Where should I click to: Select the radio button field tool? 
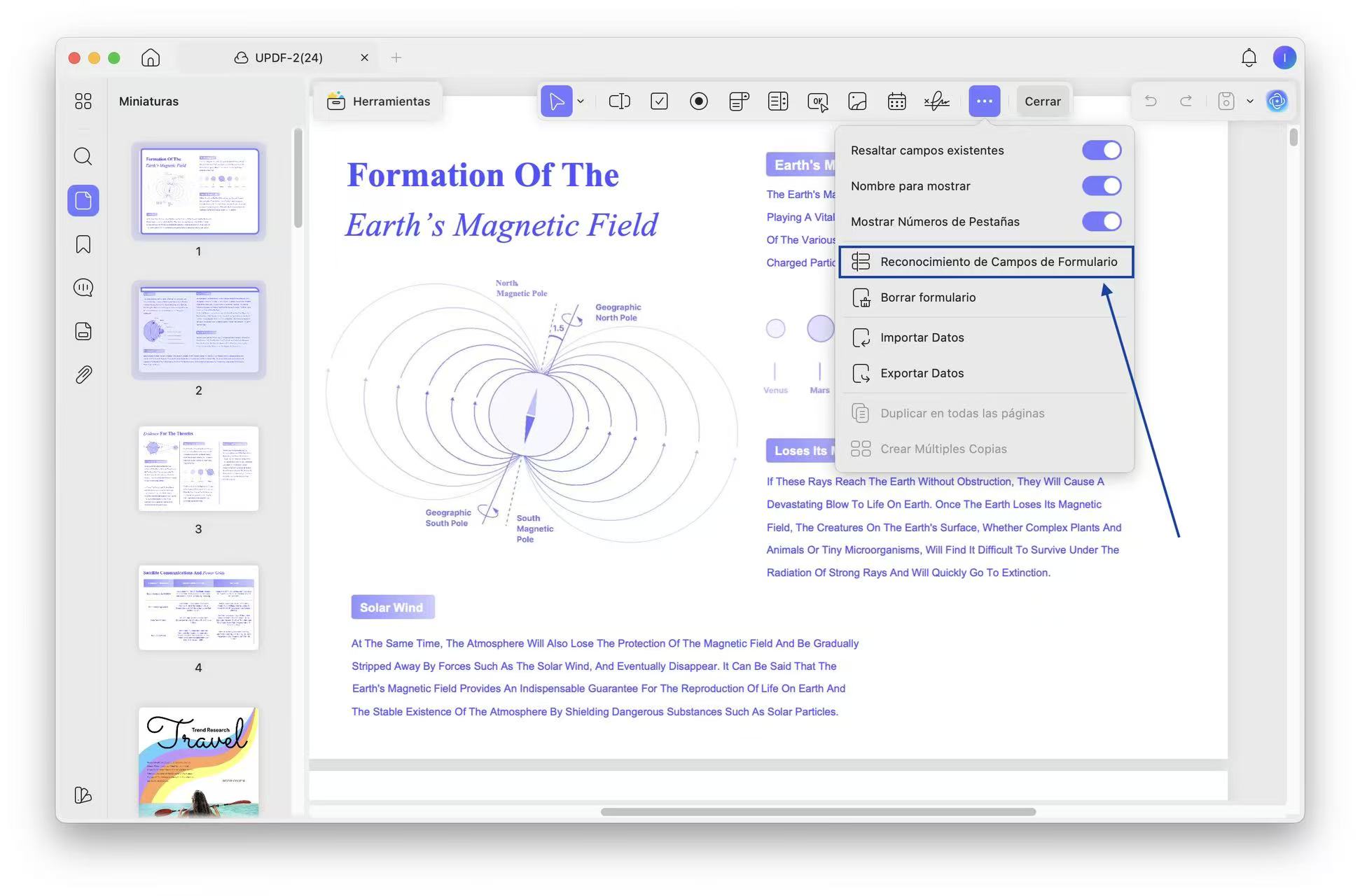pyautogui.click(x=698, y=101)
